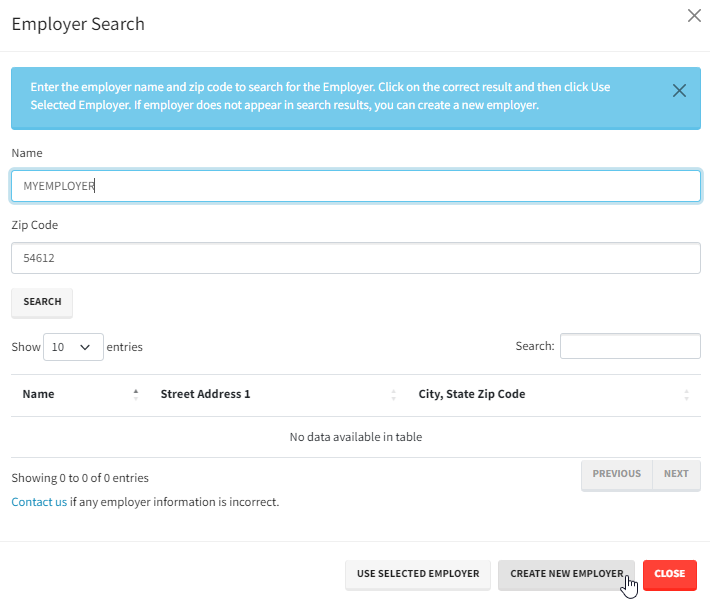Click the sort arrows for City, State Zip Code
Viewport: 710px width, 604px height.
pyautogui.click(x=687, y=394)
